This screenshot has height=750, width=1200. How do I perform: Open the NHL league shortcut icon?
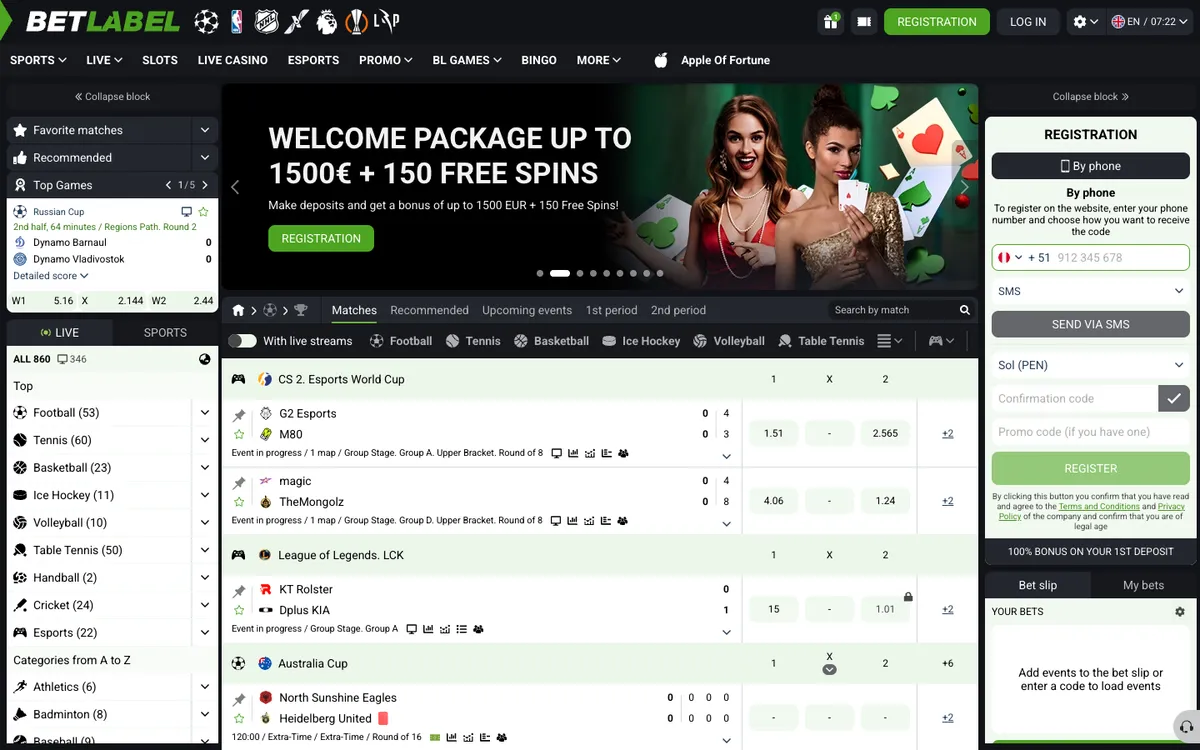coord(267,21)
